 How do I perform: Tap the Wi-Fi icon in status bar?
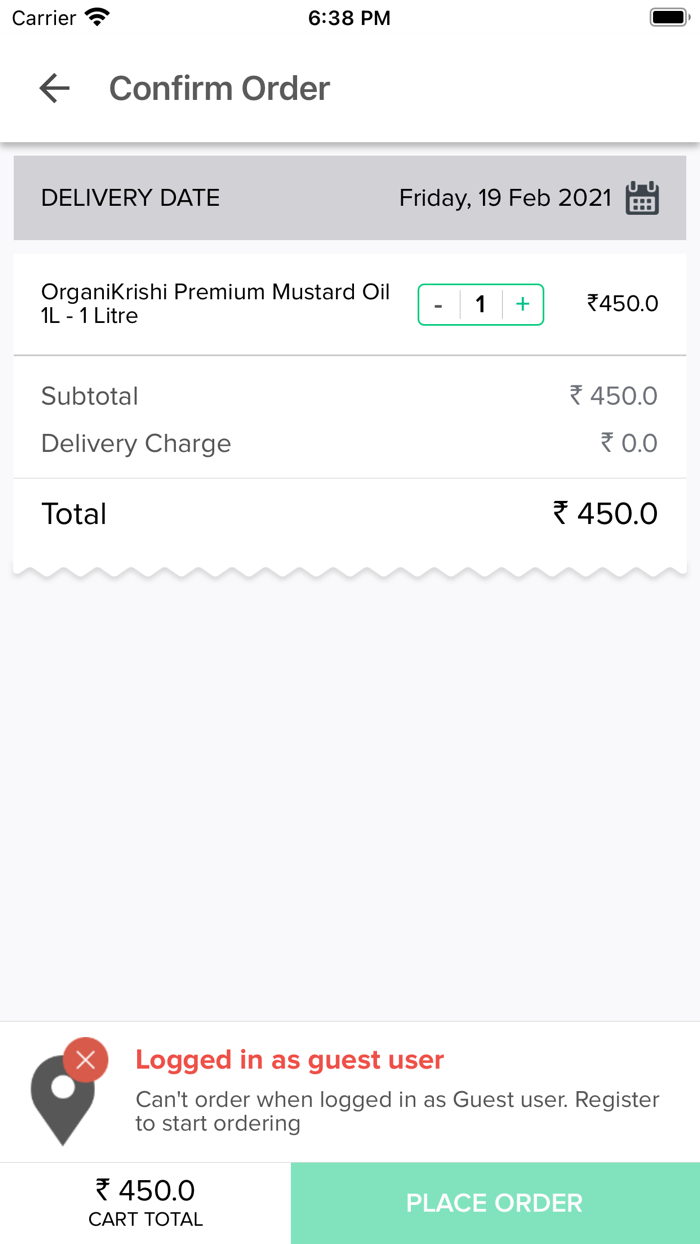tap(97, 16)
